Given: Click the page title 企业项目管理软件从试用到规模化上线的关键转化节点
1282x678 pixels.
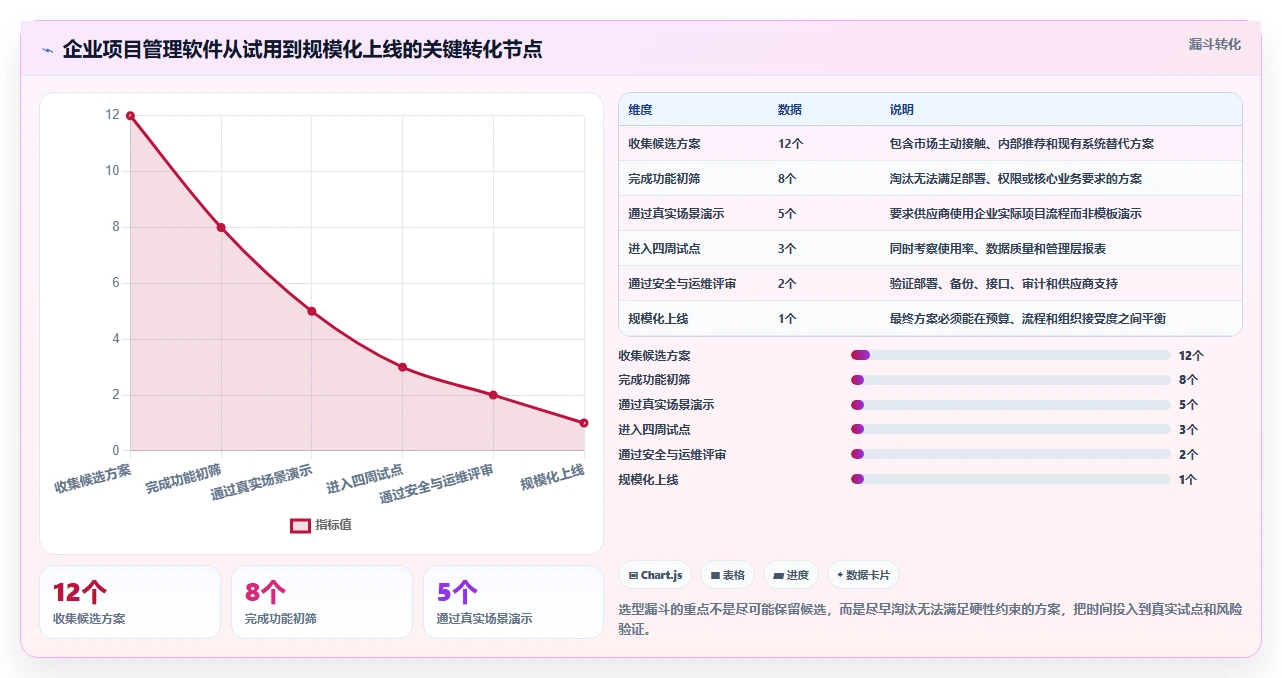Looking at the screenshot, I should tap(302, 49).
